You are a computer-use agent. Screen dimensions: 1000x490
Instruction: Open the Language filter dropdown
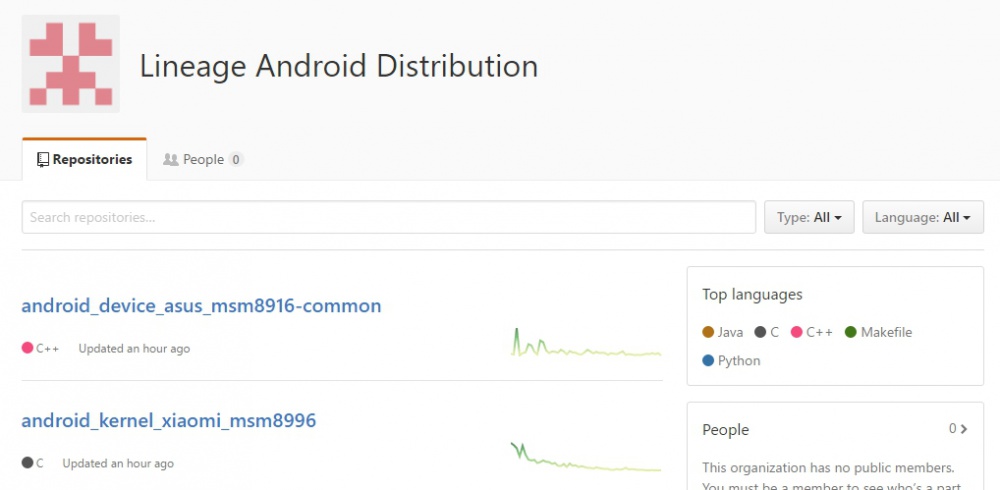(922, 217)
